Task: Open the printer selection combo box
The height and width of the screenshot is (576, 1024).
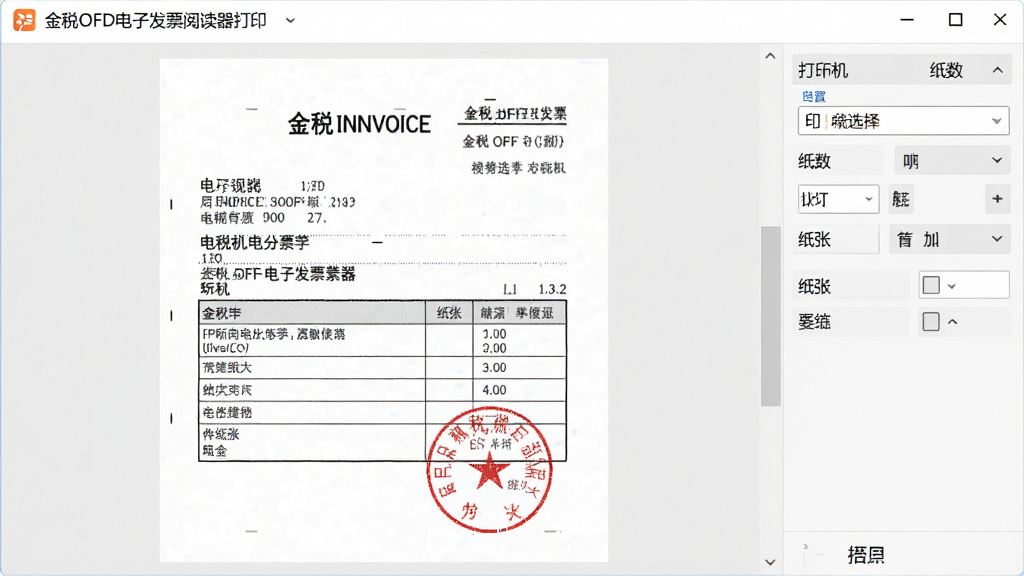Action: point(903,121)
